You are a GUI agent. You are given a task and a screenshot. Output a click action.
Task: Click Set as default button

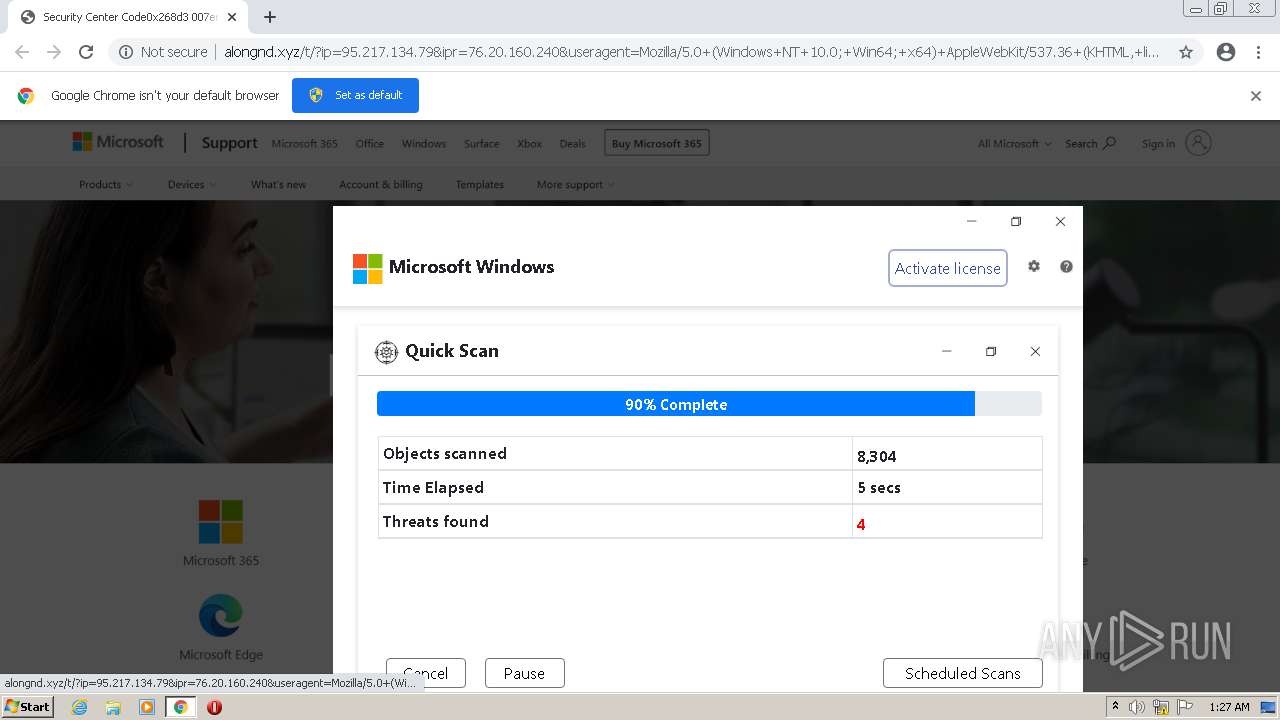coord(355,95)
